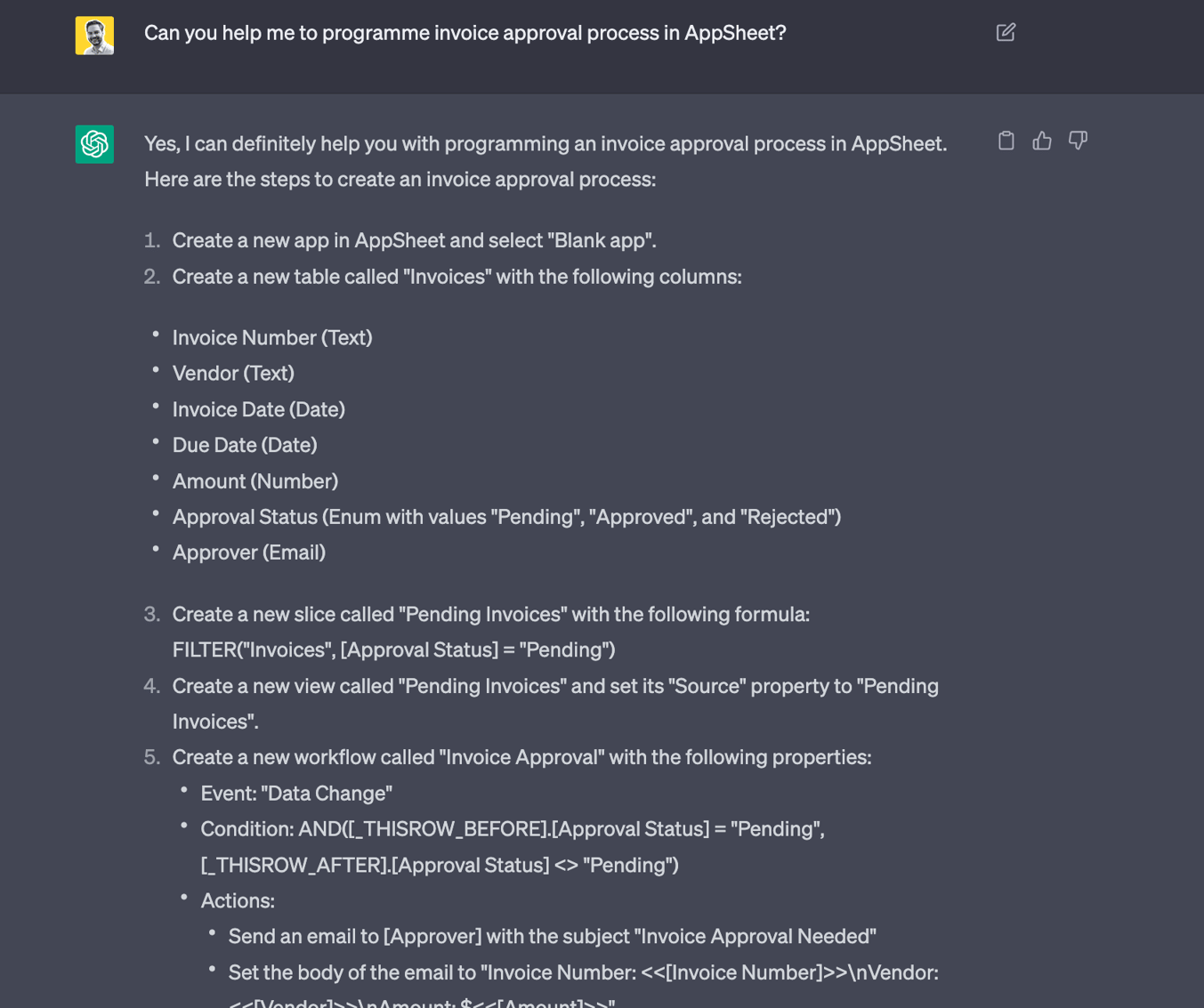Select the "Vendor (Text)" bullet
The height and width of the screenshot is (1008, 1204).
(232, 373)
